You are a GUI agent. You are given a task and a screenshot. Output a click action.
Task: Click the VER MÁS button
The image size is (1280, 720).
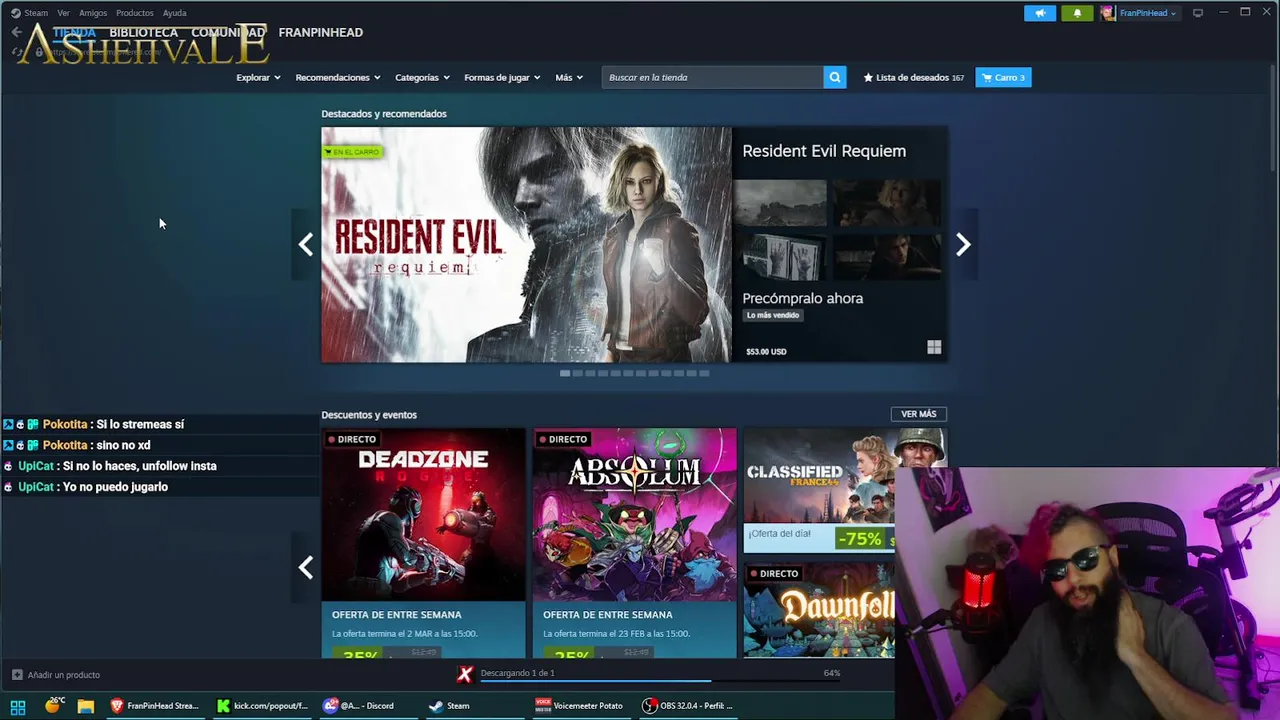click(918, 414)
